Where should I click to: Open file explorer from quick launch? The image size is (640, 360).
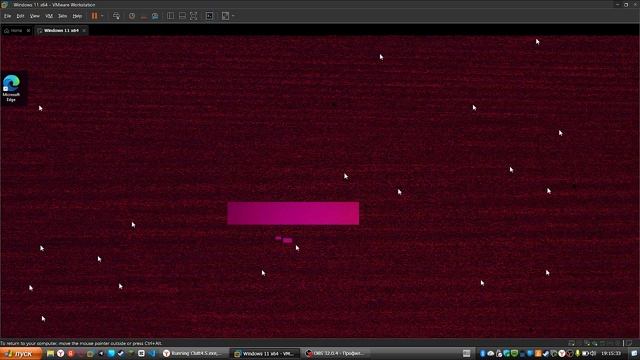(x=50, y=353)
